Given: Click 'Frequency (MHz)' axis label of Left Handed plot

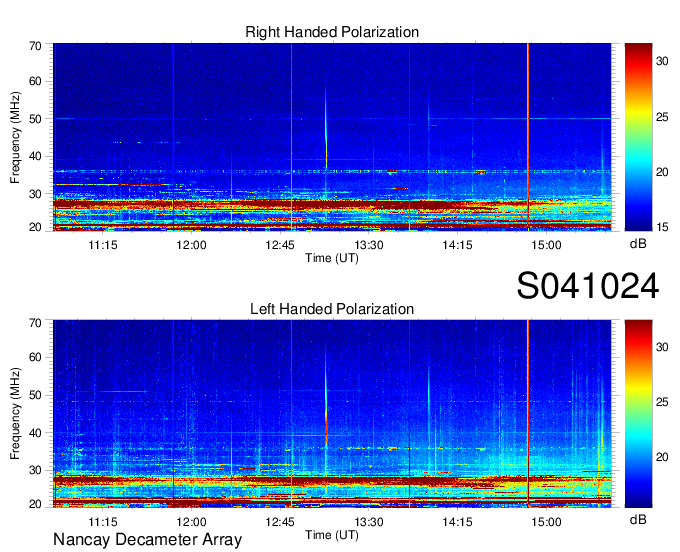Looking at the screenshot, I should click(15, 414).
